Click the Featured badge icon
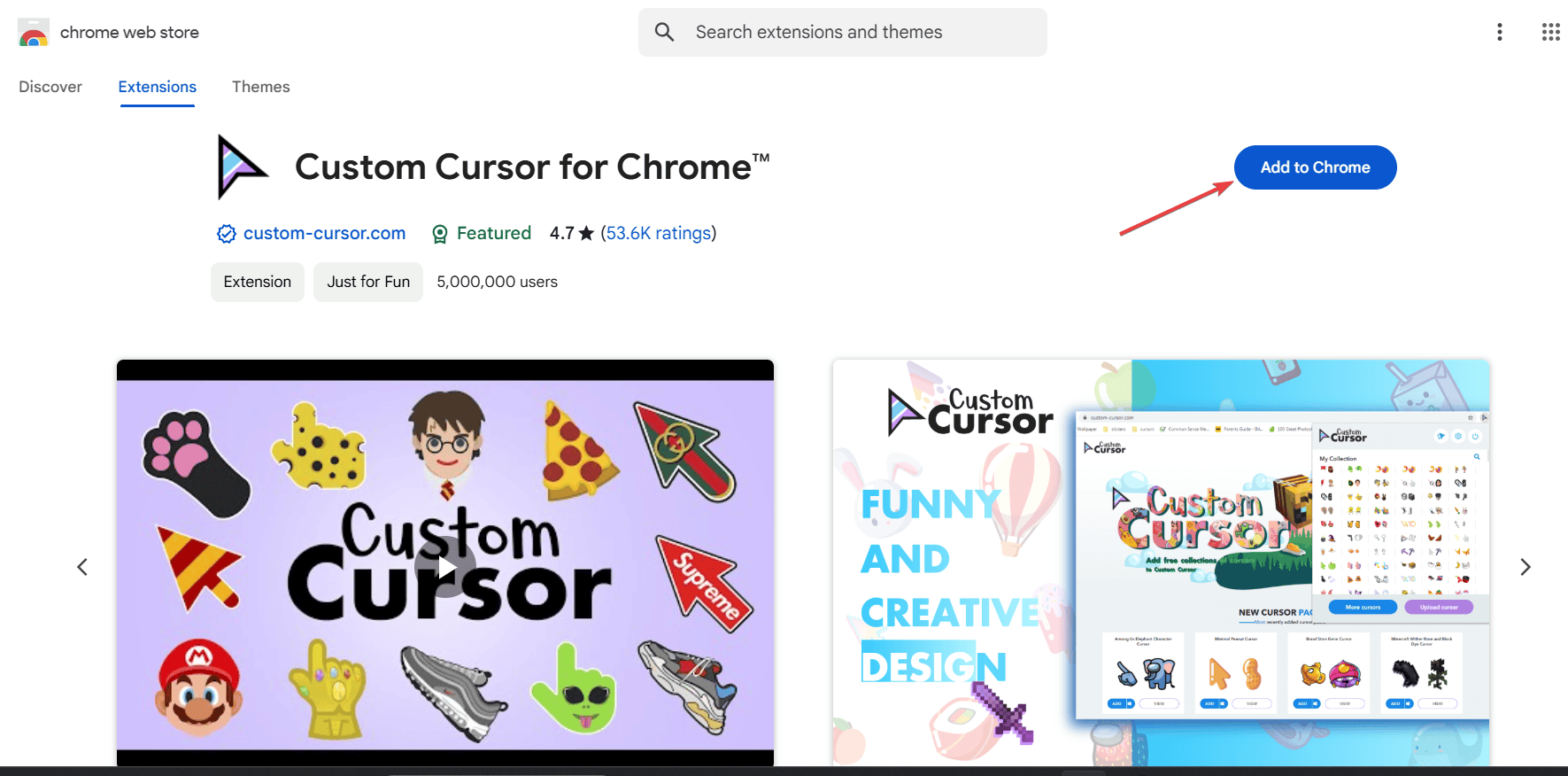This screenshot has width=1568, height=776. tap(440, 234)
